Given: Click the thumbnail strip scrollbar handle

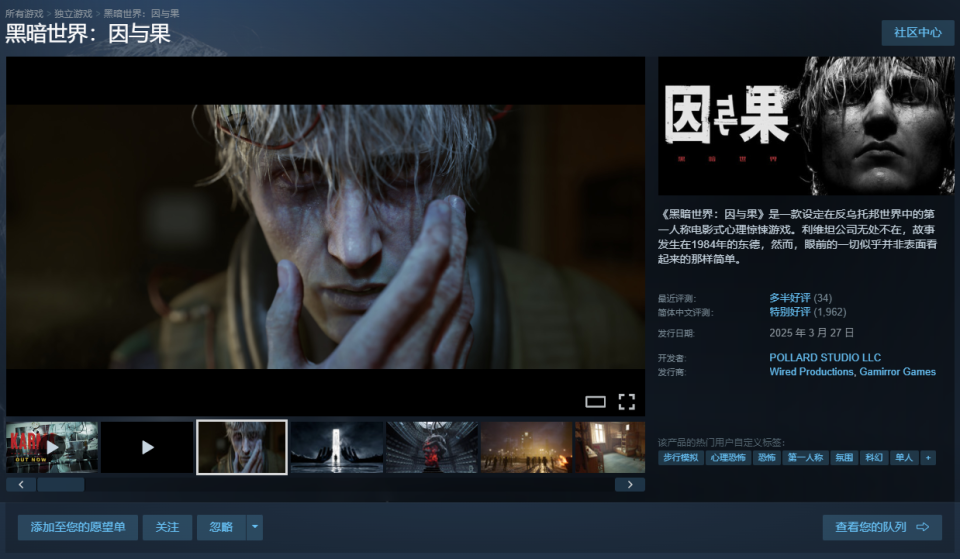Looking at the screenshot, I should pyautogui.click(x=61, y=484).
